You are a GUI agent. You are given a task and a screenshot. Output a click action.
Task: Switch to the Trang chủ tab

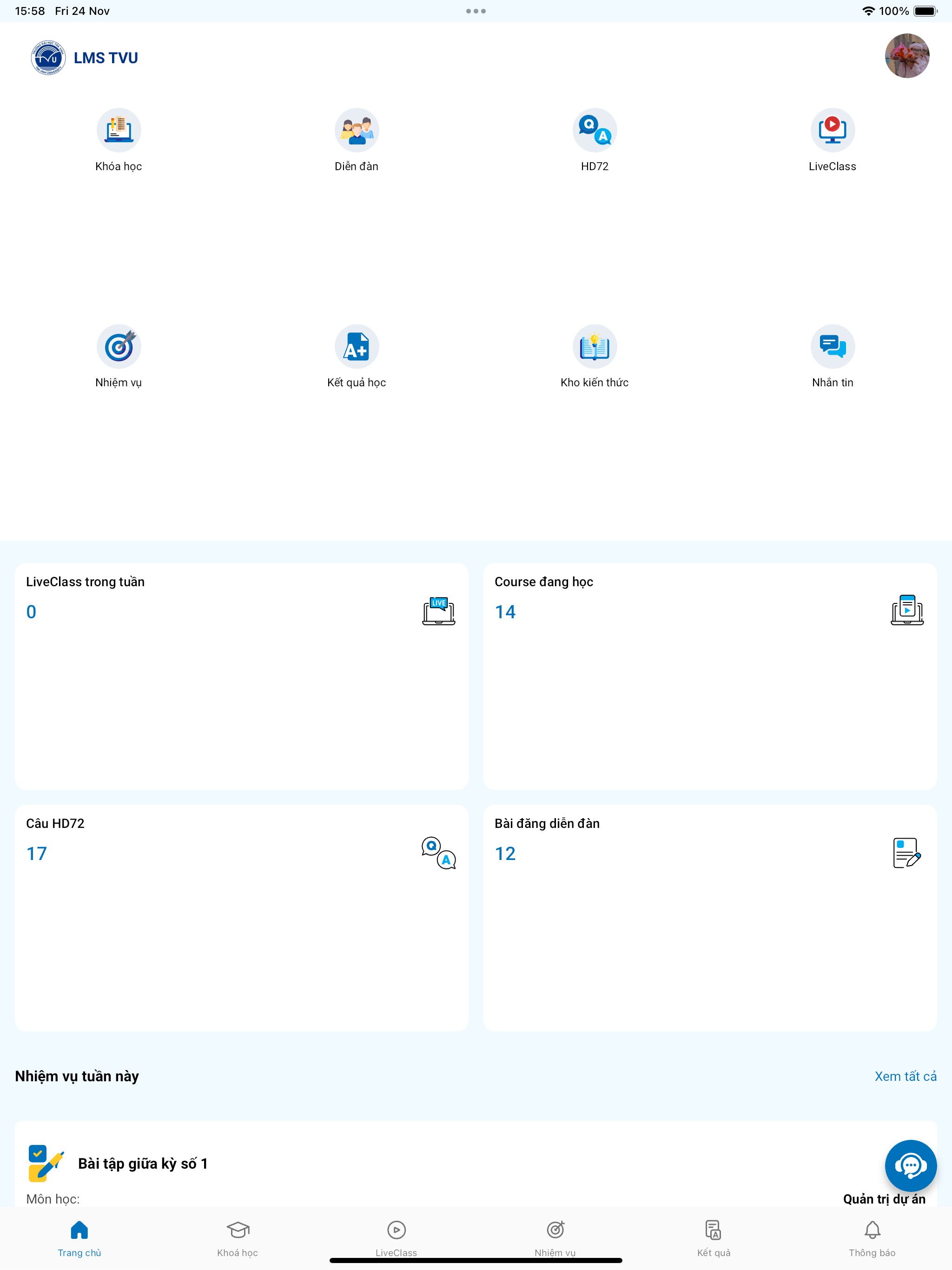tap(79, 1238)
